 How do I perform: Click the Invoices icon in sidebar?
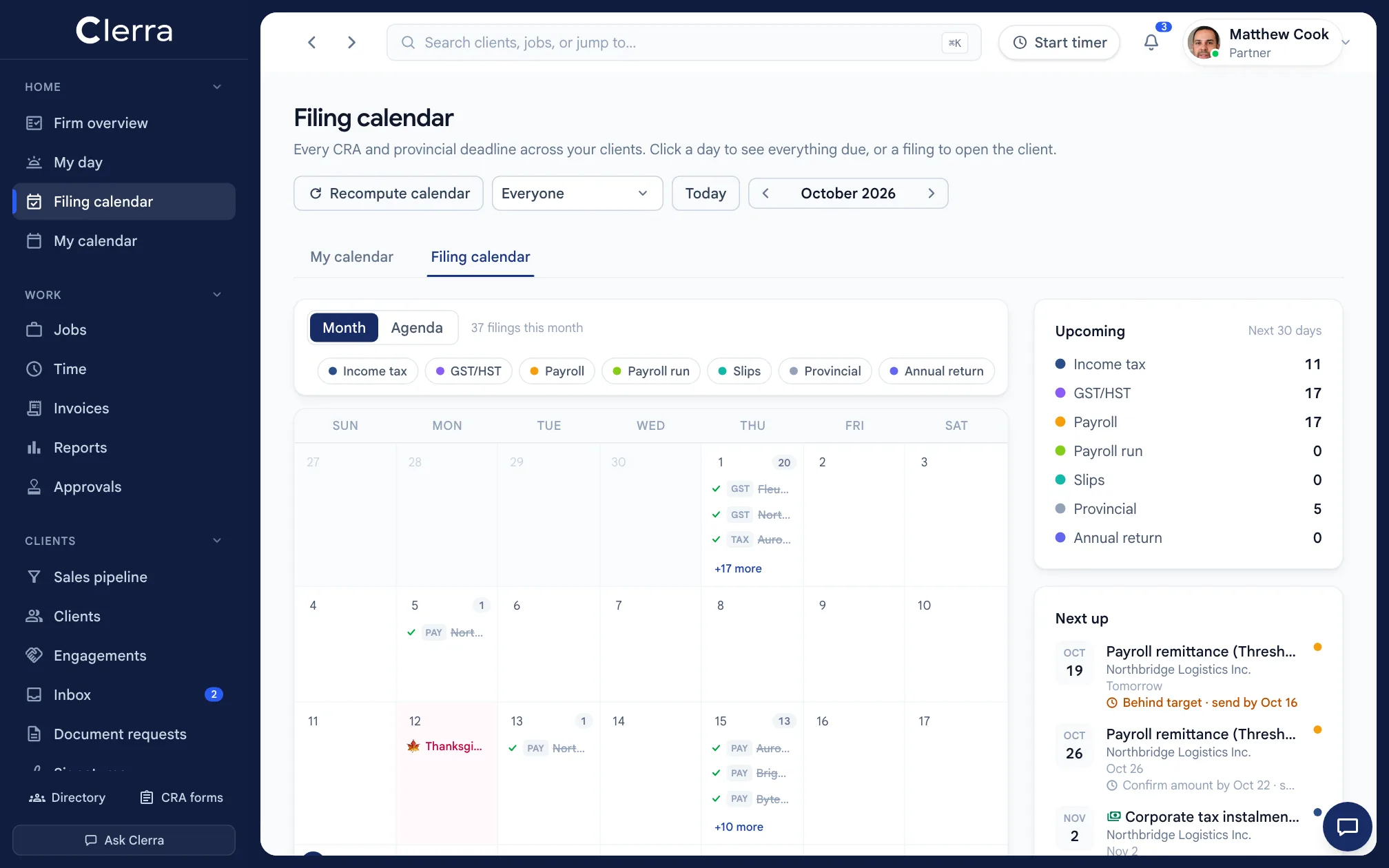point(34,409)
